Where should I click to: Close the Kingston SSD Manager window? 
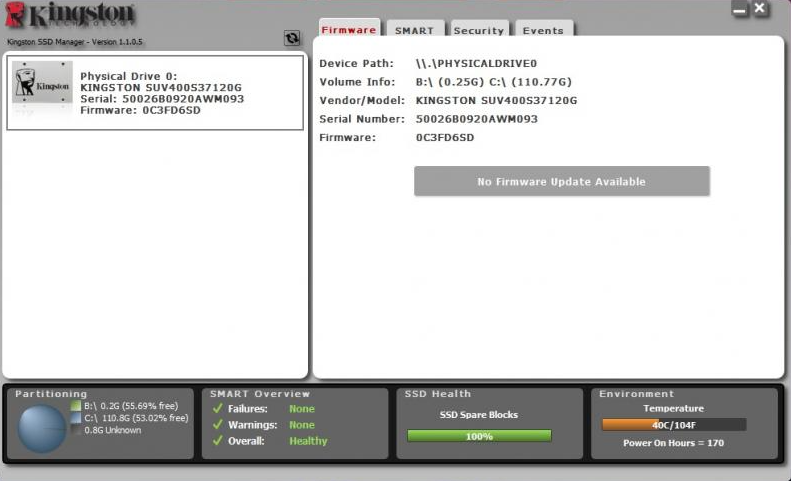point(760,9)
